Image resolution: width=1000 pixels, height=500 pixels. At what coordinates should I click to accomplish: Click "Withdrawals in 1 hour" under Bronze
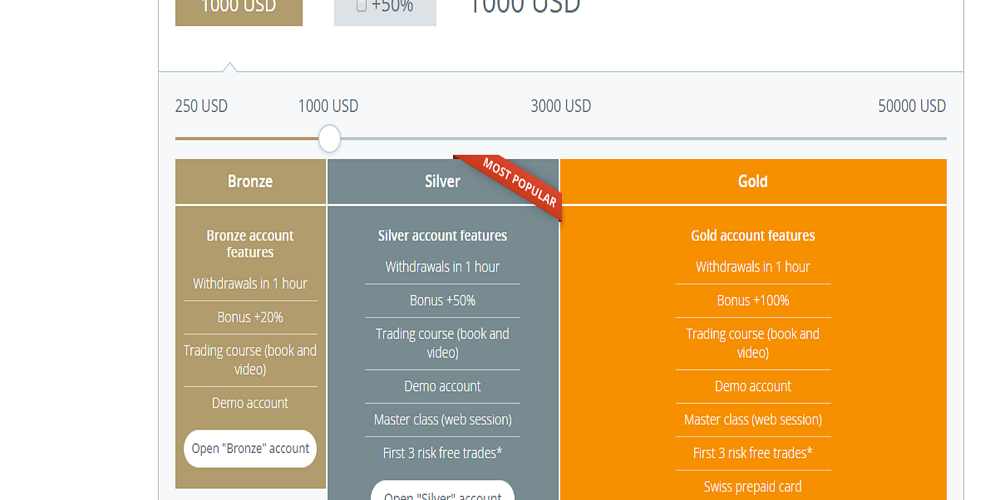point(250,284)
